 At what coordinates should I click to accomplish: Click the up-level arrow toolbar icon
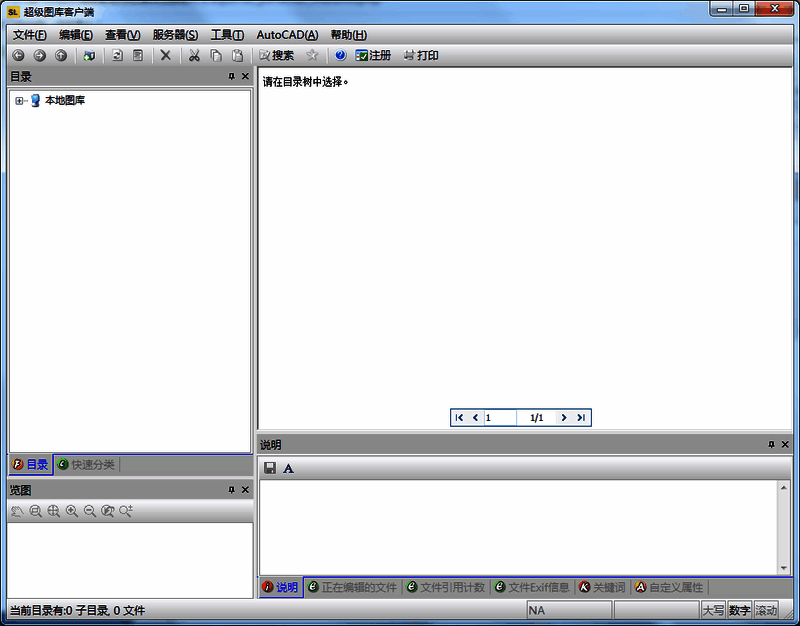(62, 55)
